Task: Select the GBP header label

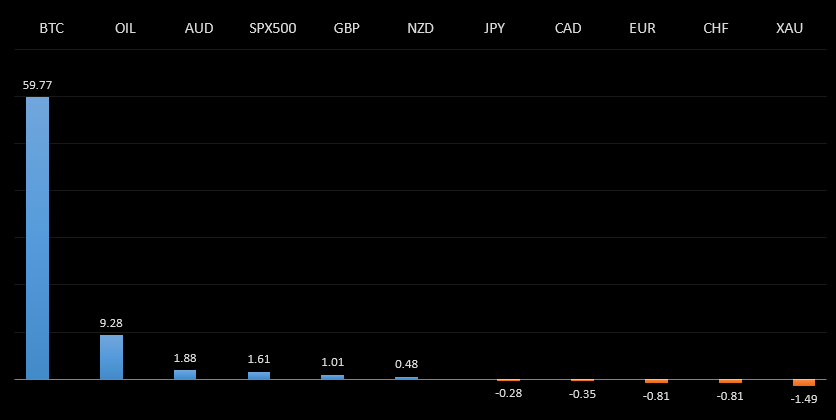Action: [x=347, y=28]
